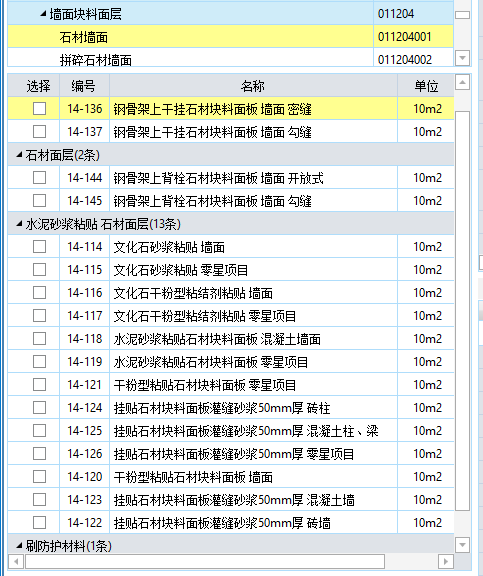The width and height of the screenshot is (483, 576).
Task: Click the horizontal scrollbar's left arrow
Action: [16, 561]
